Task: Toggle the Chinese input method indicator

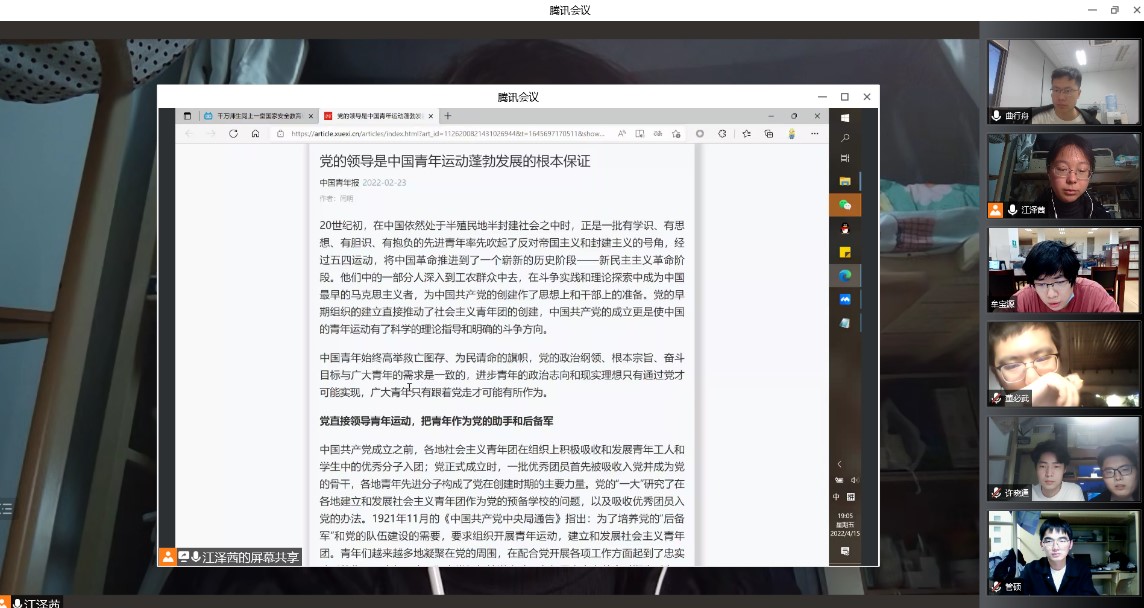Action: (837, 497)
